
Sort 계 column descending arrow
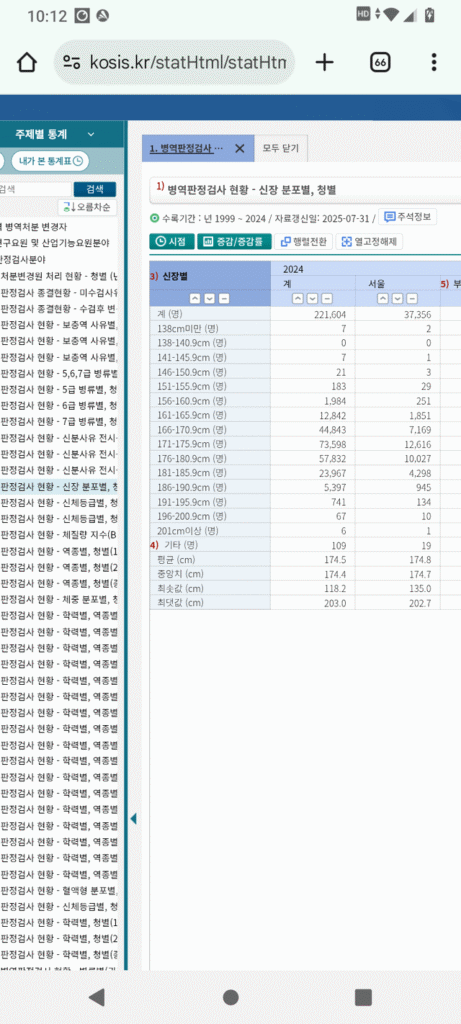312,298
